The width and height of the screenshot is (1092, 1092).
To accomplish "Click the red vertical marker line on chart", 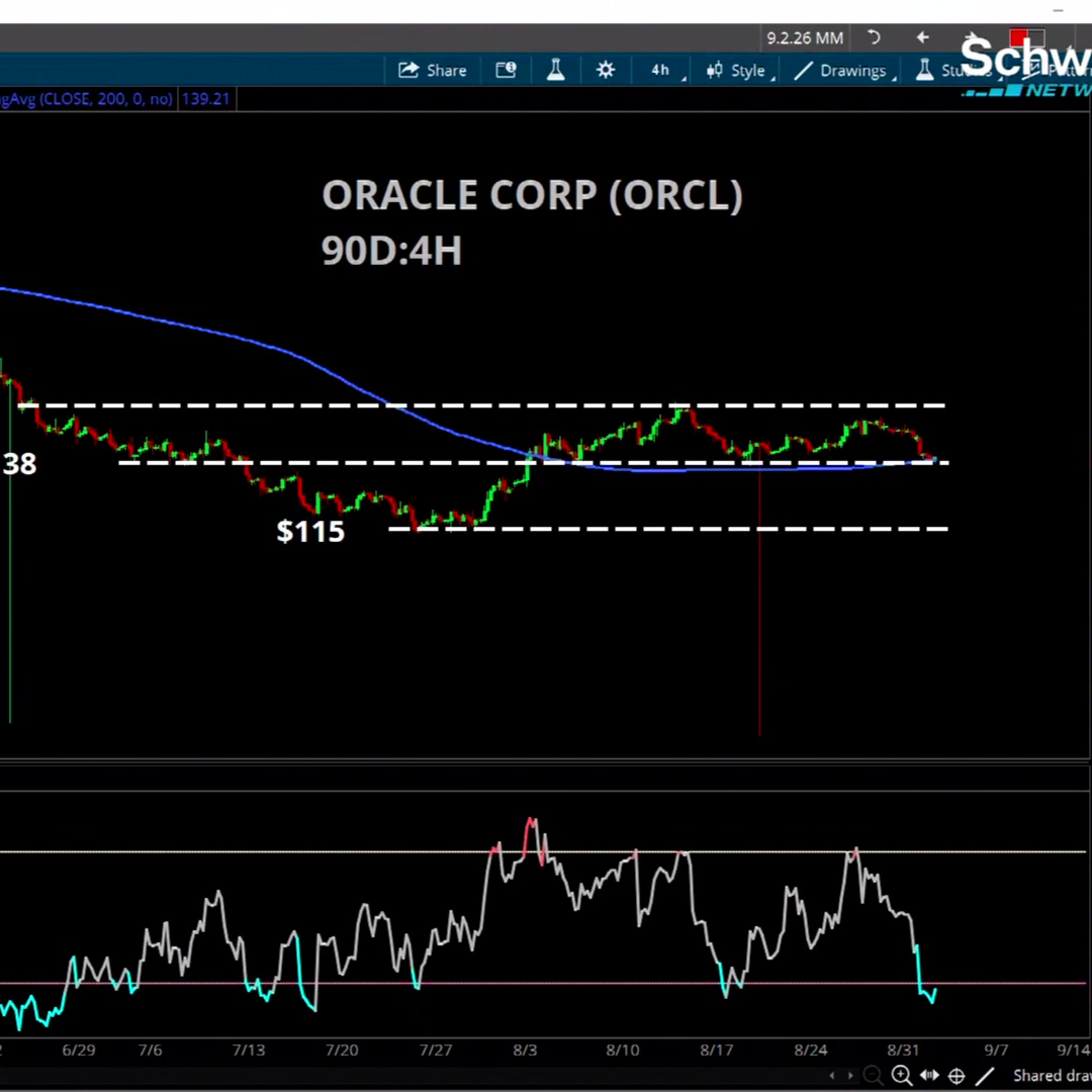I will (x=759, y=599).
